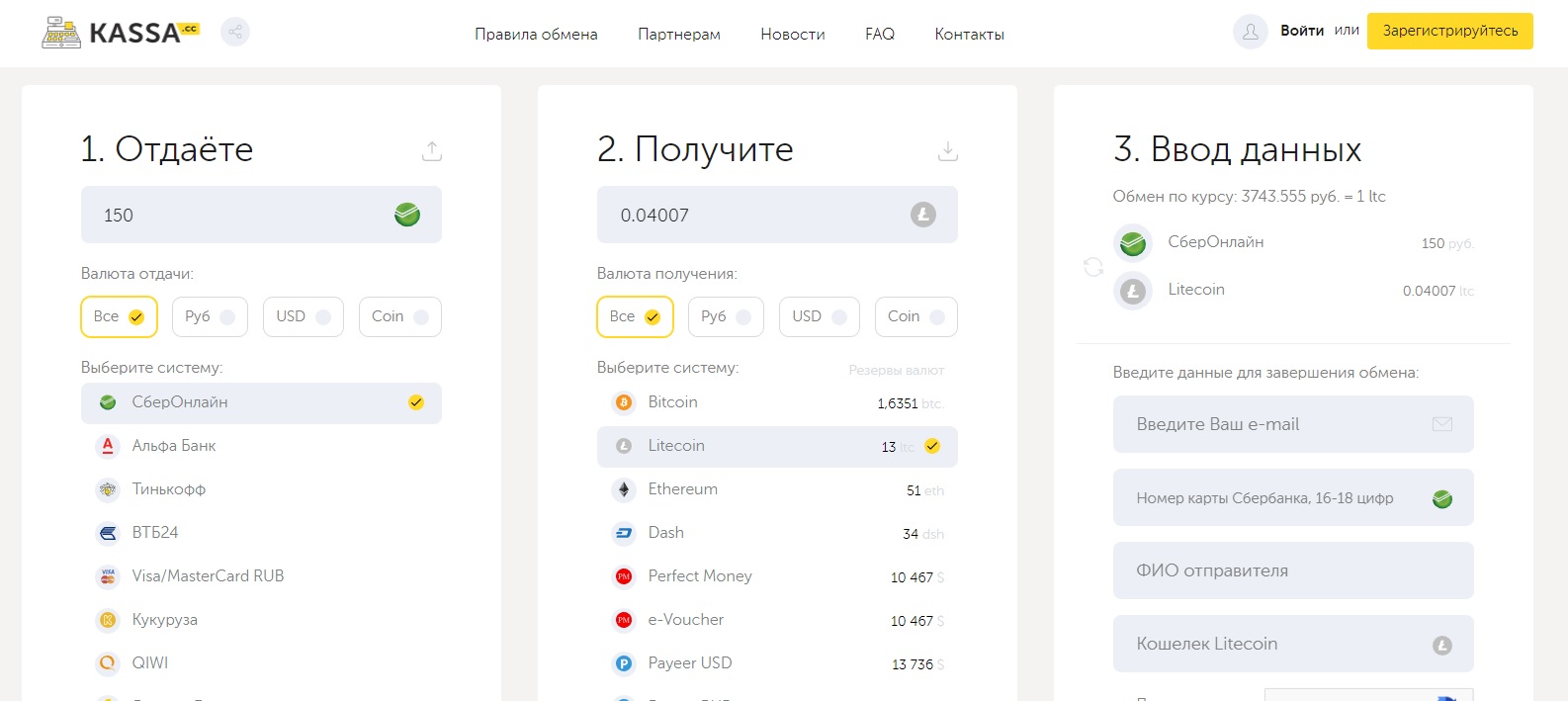The width and height of the screenshot is (1568, 701).
Task: Click the Litecoin icon in the summary
Action: pos(1133,291)
